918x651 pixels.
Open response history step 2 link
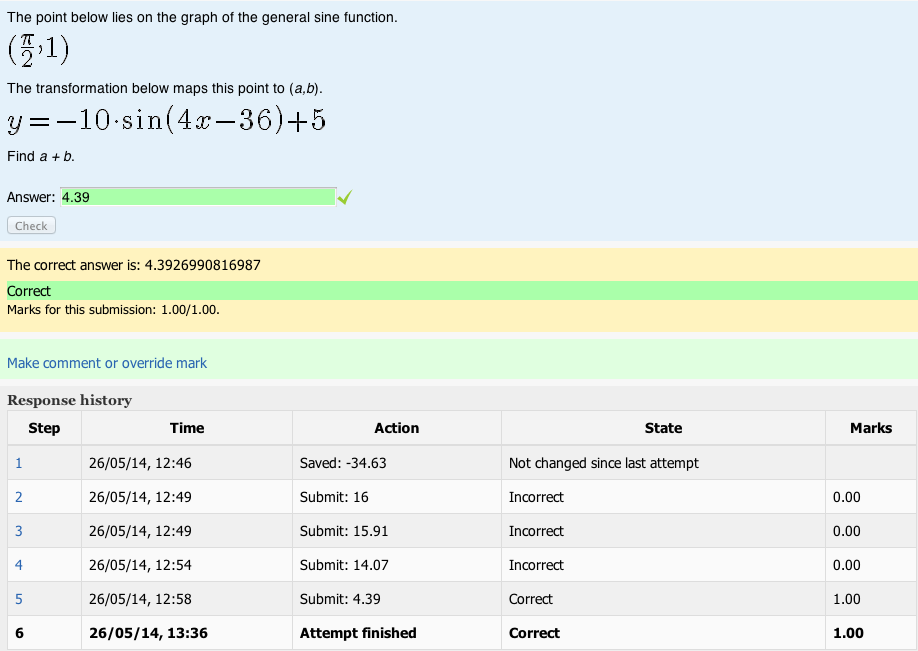(19, 497)
